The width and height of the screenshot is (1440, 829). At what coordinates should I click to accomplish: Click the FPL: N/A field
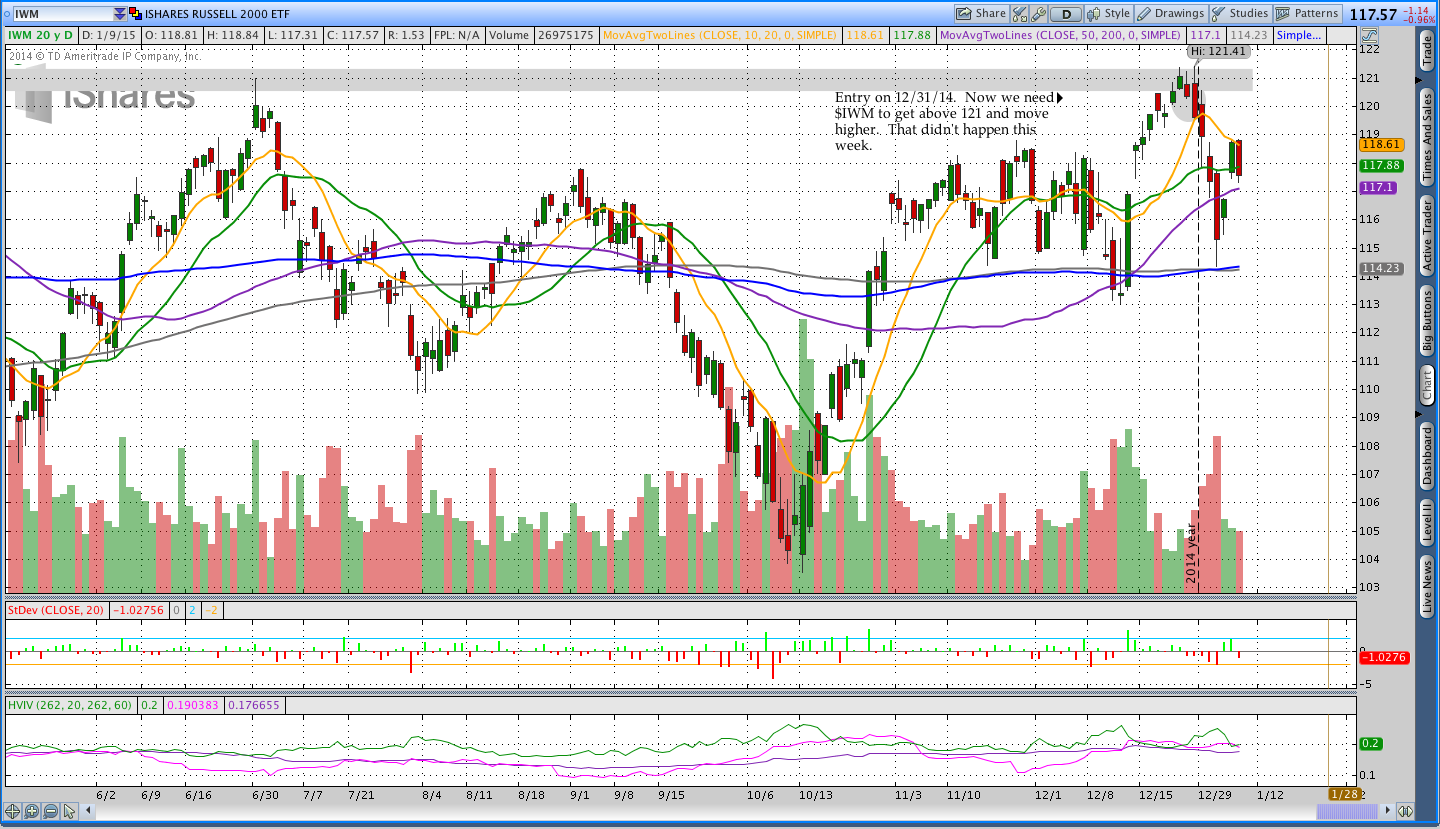(458, 35)
